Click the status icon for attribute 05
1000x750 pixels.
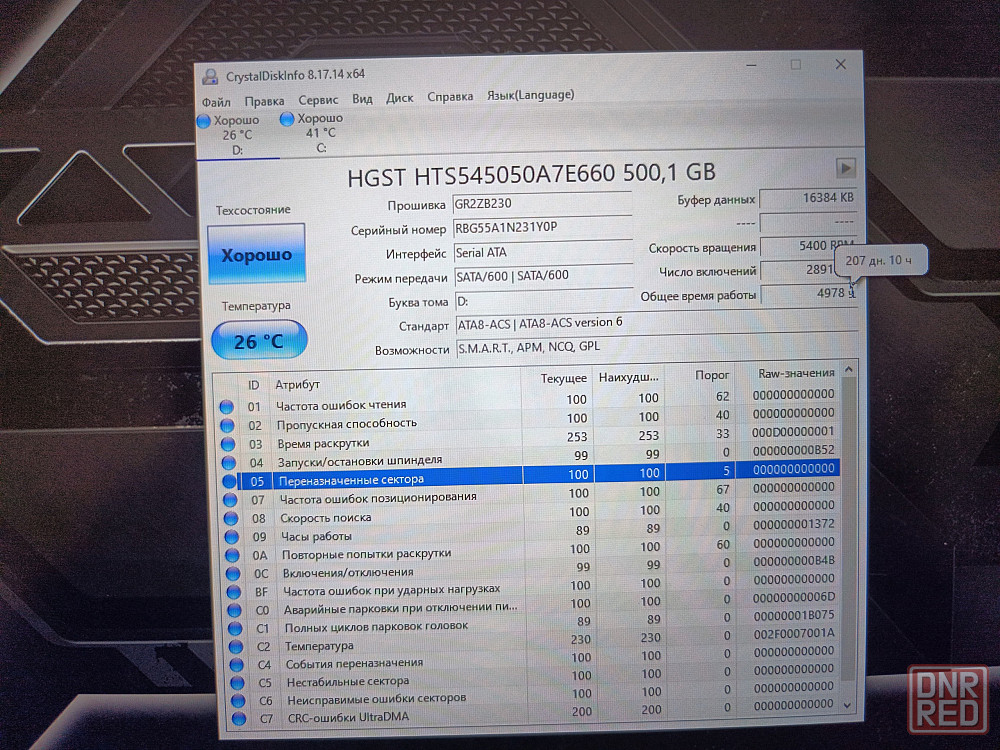click(229, 481)
